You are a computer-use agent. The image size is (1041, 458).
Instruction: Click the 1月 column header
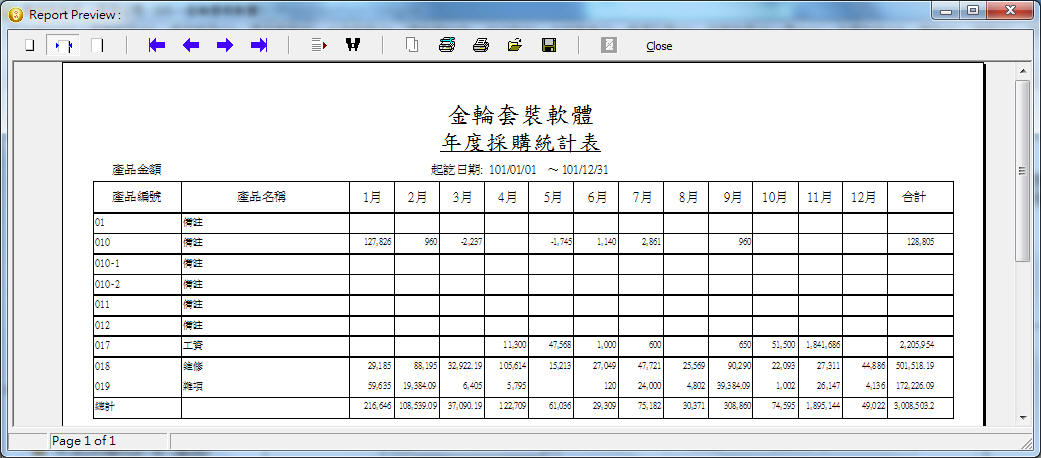coord(372,197)
